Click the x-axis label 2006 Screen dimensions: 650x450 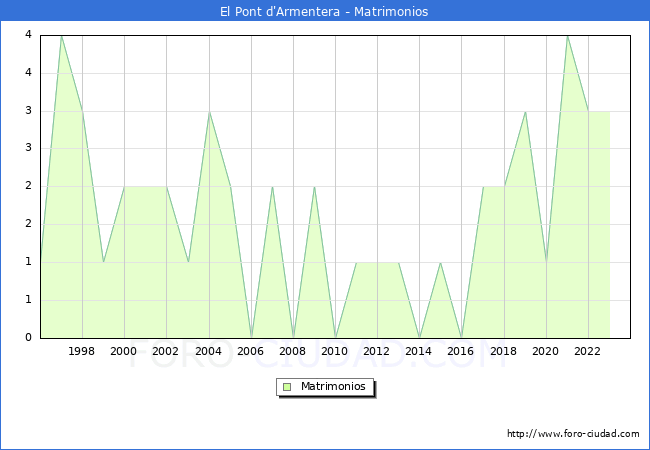[x=250, y=351]
